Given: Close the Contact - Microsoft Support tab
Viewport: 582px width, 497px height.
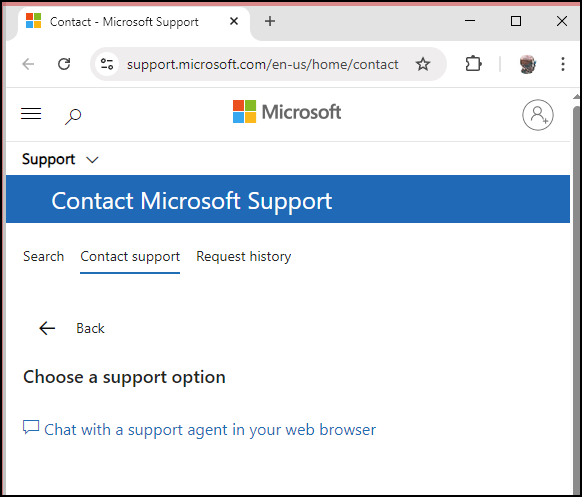Looking at the screenshot, I should tap(234, 22).
